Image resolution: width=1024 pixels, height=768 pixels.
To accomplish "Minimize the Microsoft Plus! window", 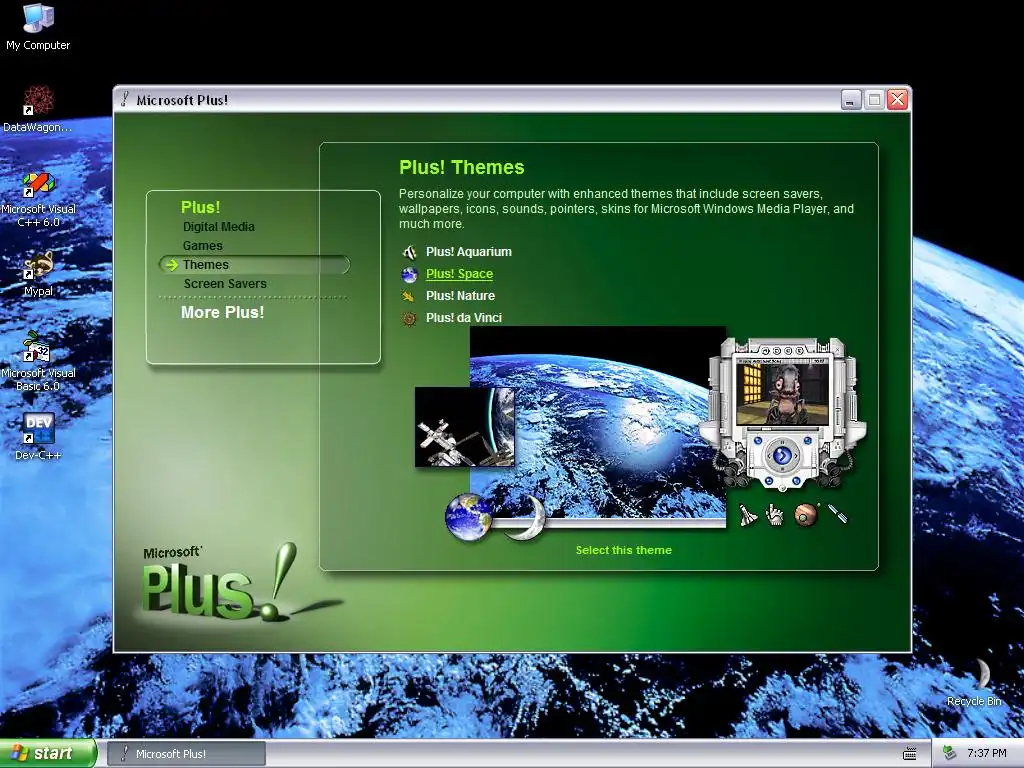I will (851, 100).
